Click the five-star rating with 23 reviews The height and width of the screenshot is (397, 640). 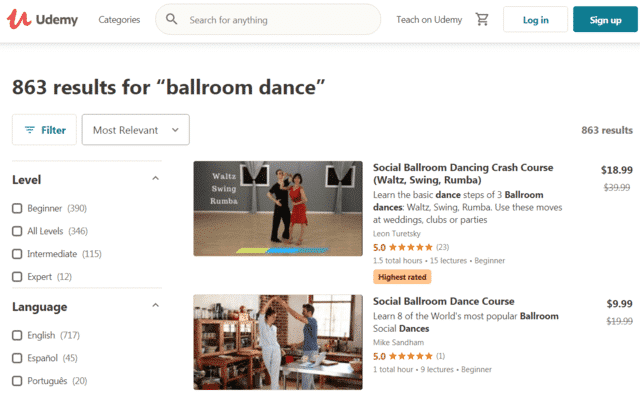click(x=411, y=247)
